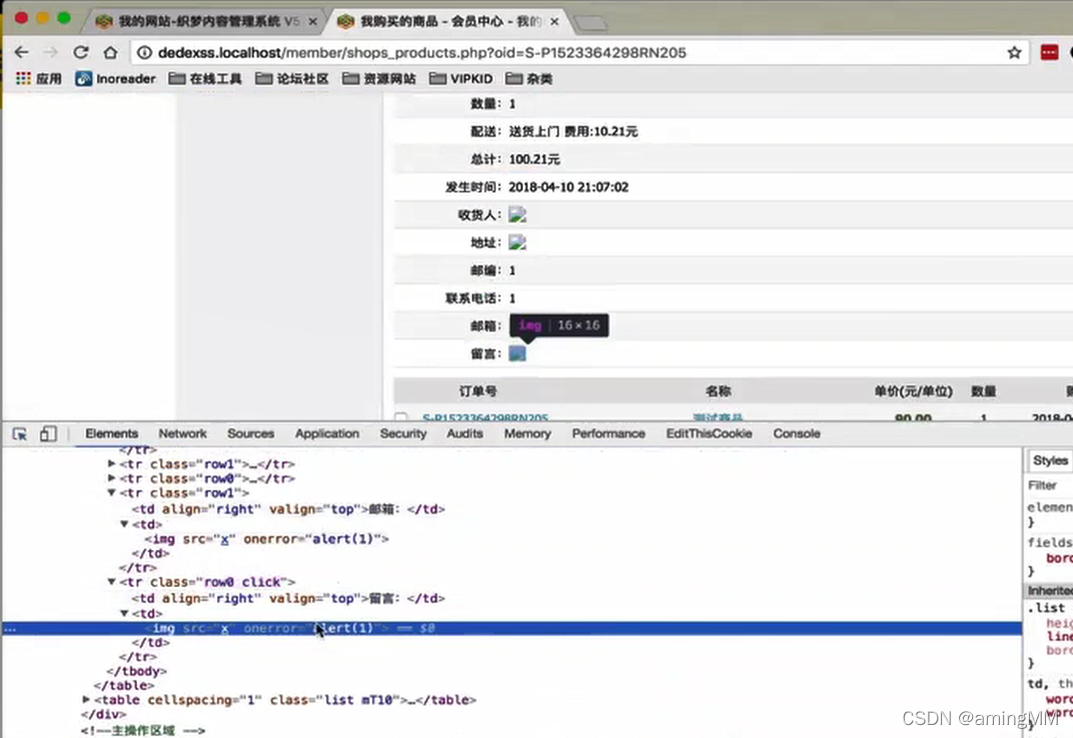Open the 应用 apps shortcut
Viewport: 1073px width, 738px height.
pyautogui.click(x=38, y=79)
